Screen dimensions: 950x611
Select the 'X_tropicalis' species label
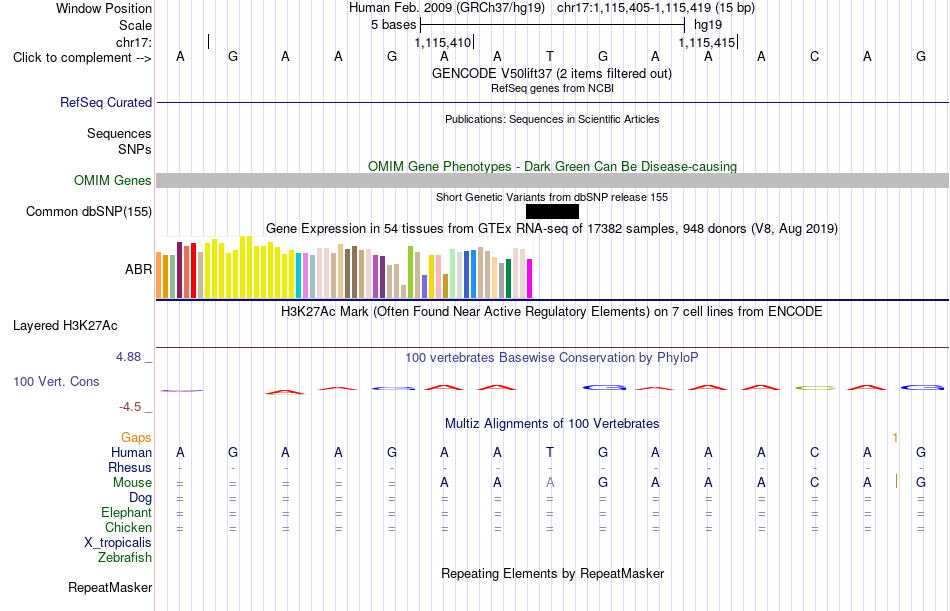point(118,543)
